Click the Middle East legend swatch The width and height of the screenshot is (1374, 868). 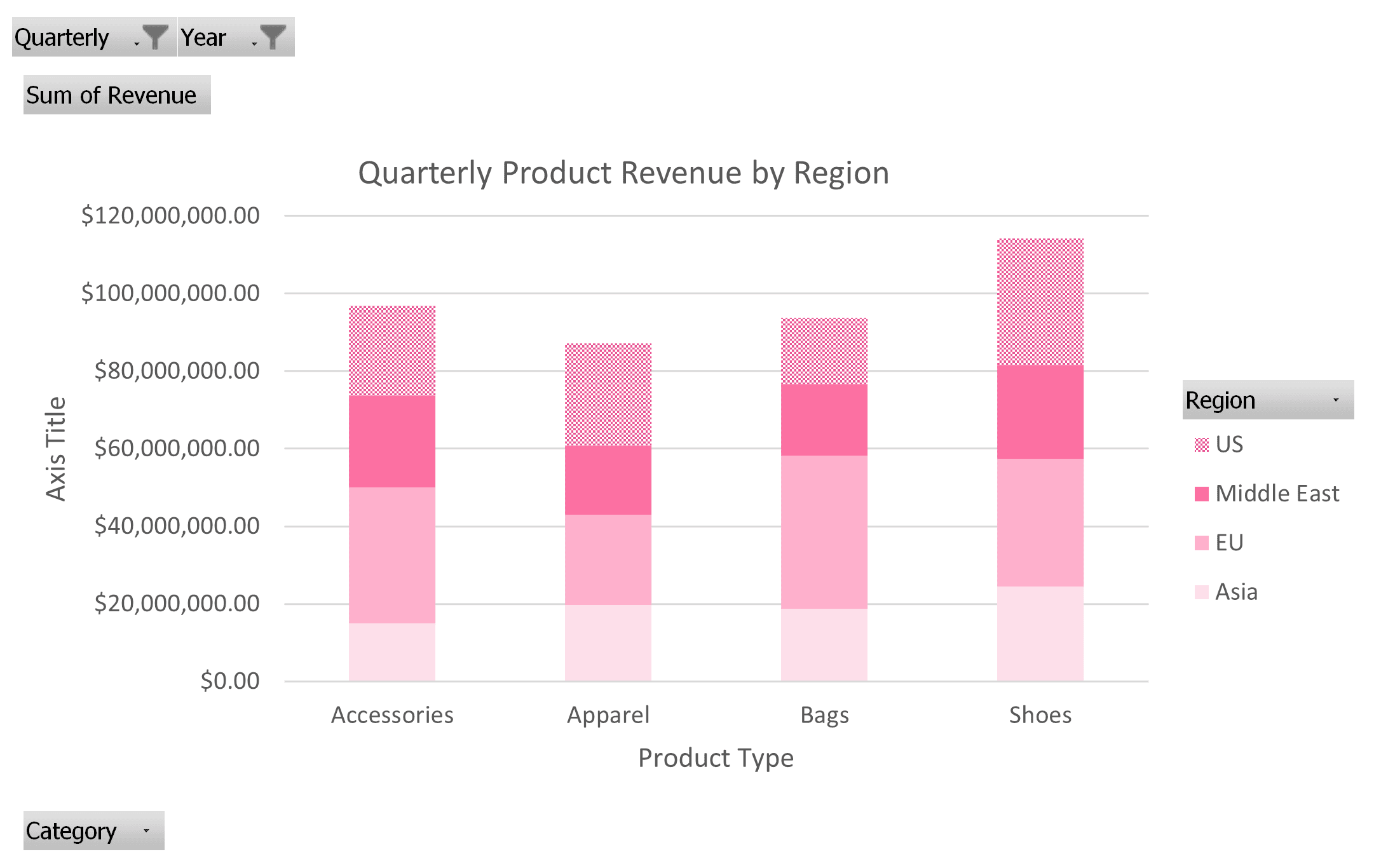tap(1201, 494)
